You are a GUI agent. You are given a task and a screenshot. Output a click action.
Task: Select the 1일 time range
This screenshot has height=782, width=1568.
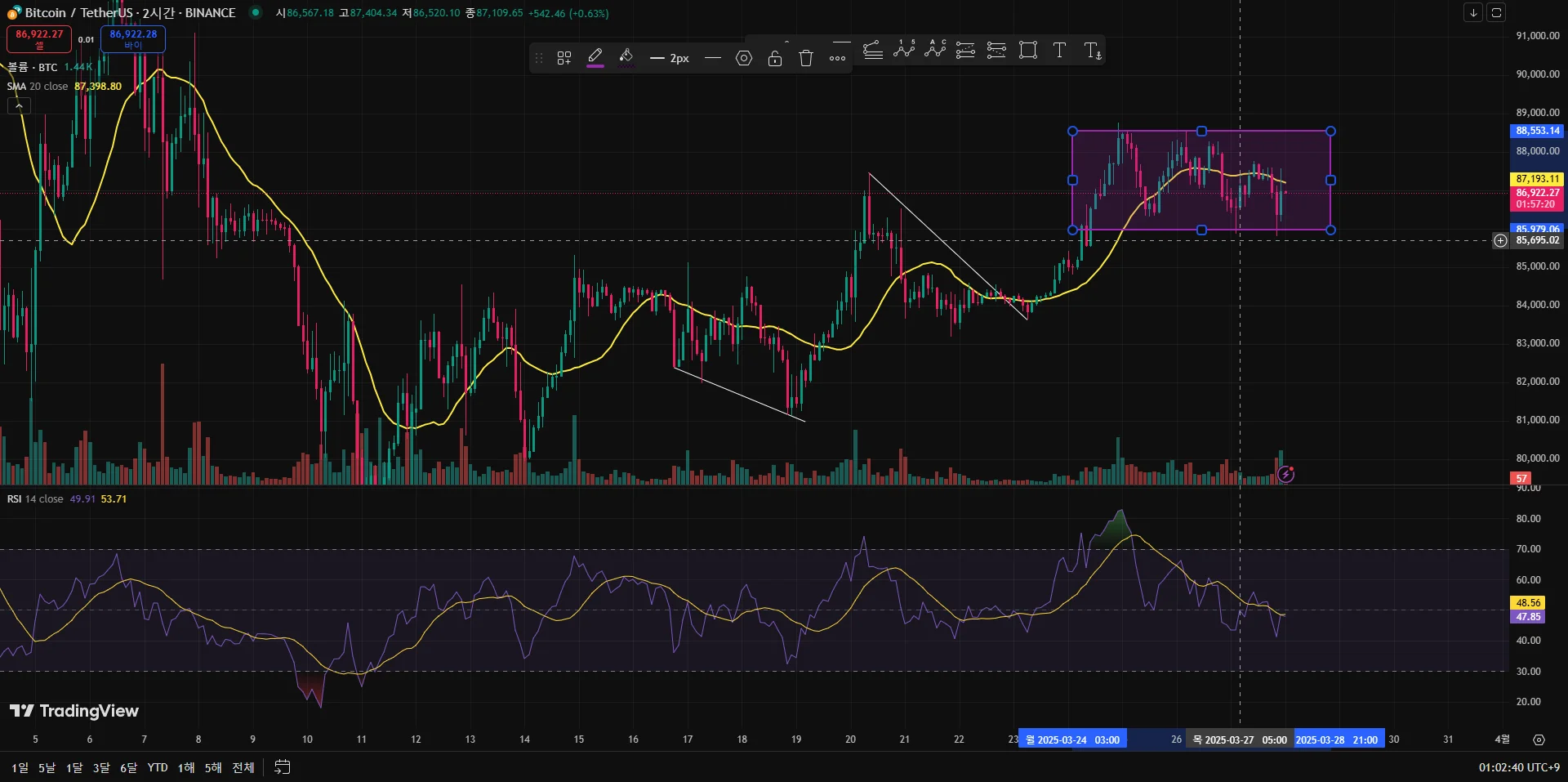point(20,767)
